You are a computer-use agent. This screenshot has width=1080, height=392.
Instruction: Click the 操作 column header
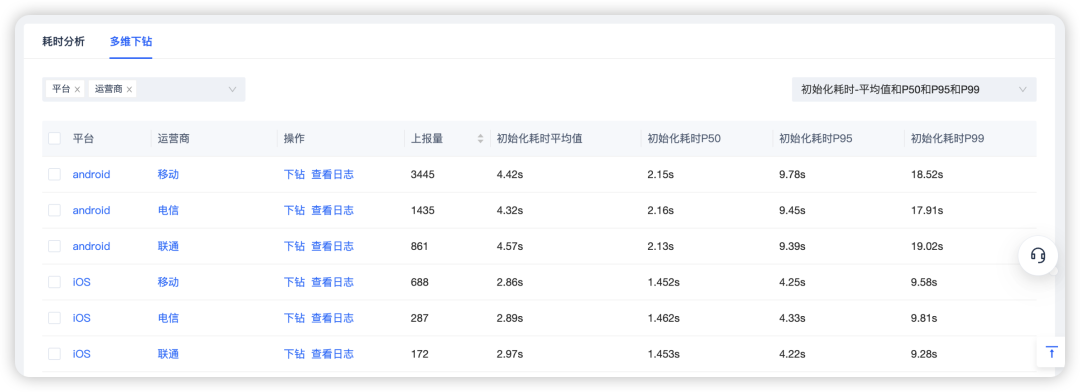point(294,138)
